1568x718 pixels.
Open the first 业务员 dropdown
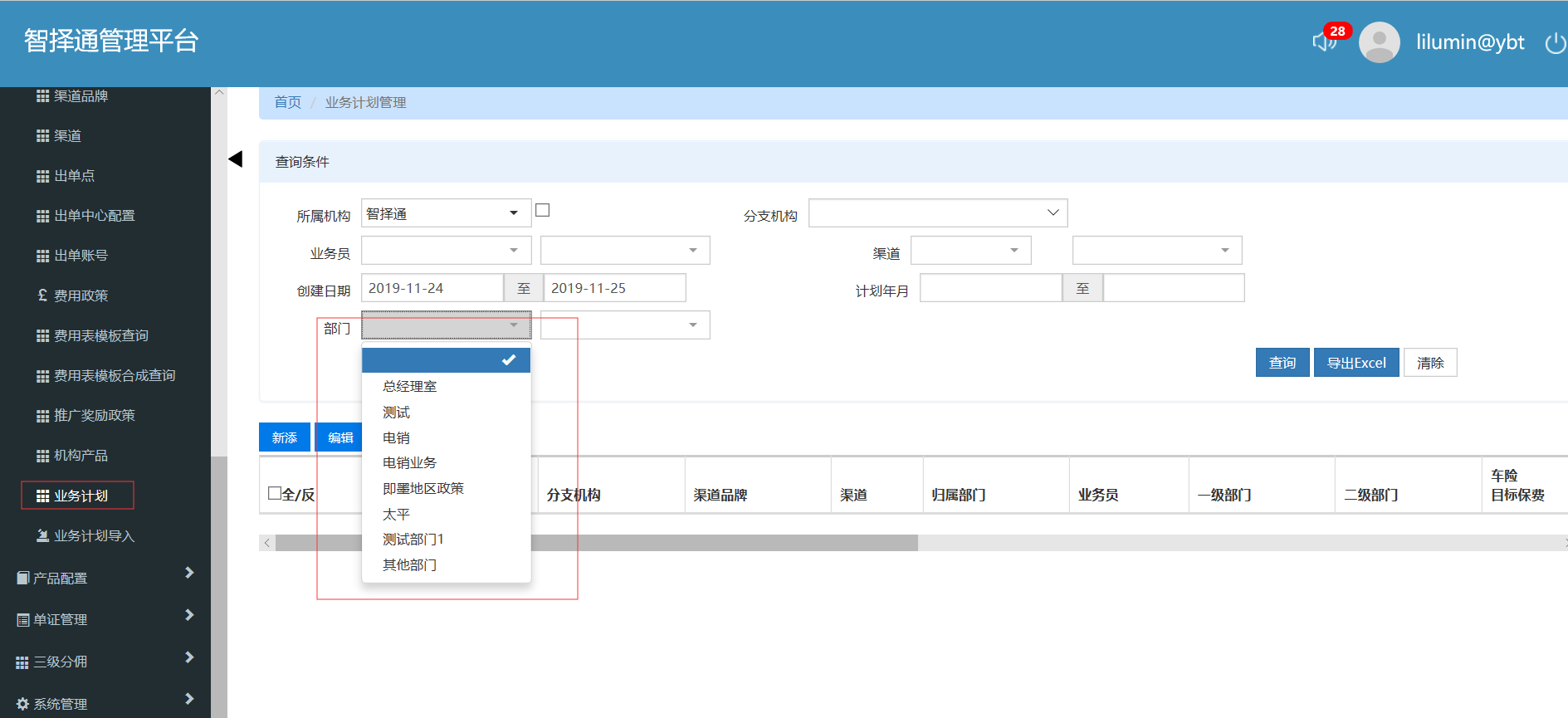pyautogui.click(x=446, y=251)
